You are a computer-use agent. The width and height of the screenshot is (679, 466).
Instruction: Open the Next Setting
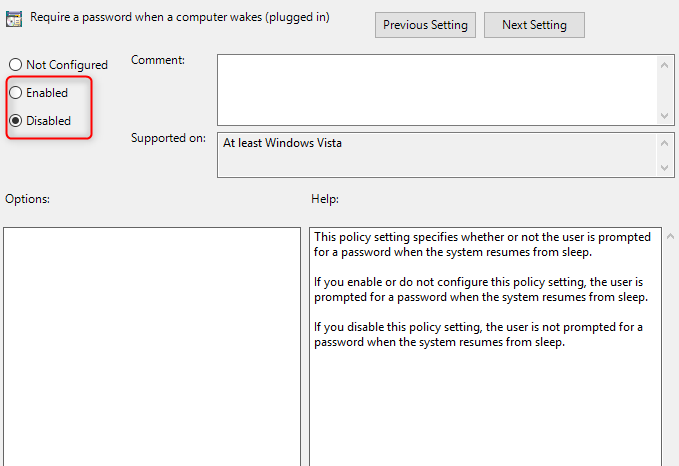534,25
